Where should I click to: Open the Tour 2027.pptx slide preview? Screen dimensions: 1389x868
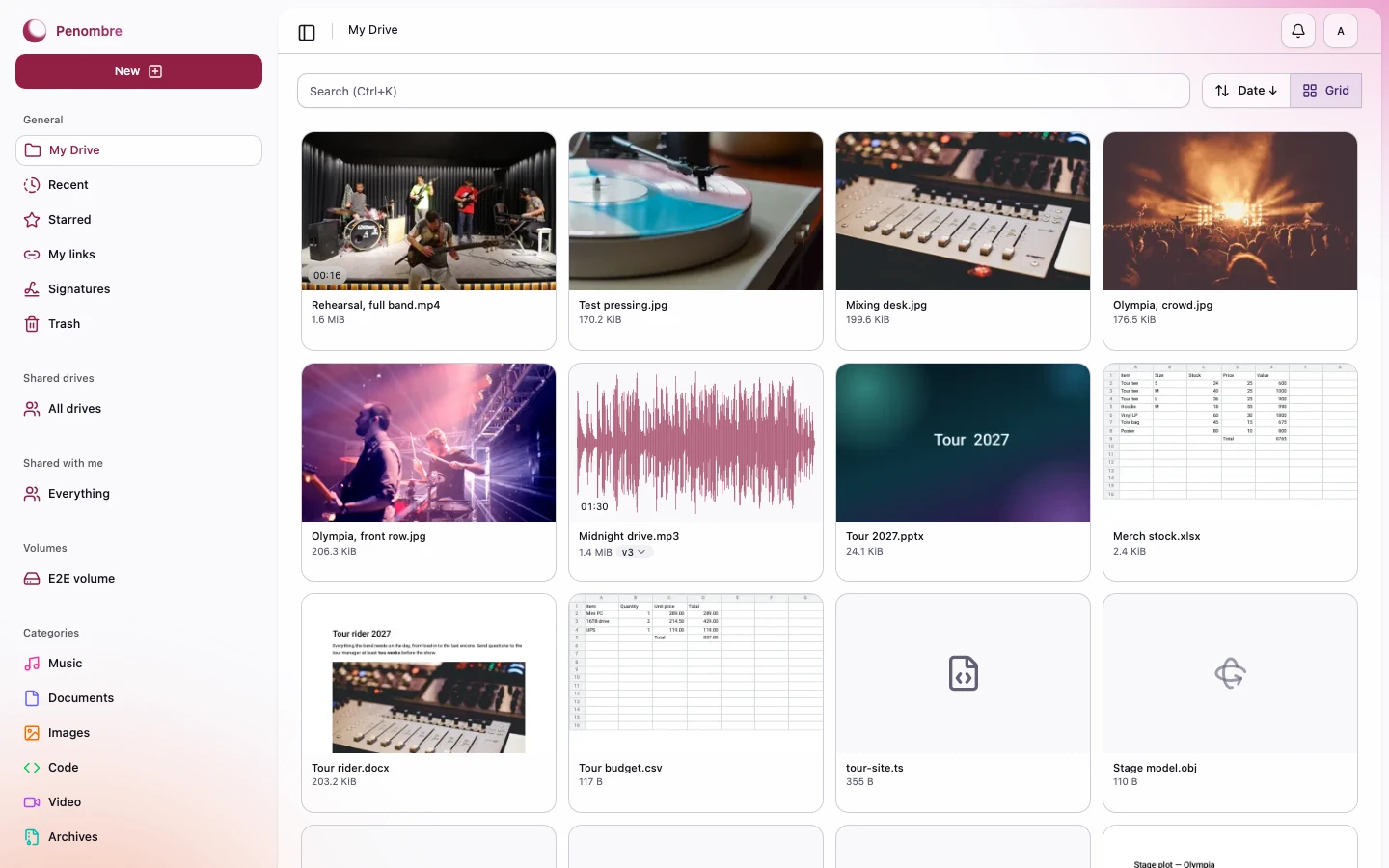point(963,443)
